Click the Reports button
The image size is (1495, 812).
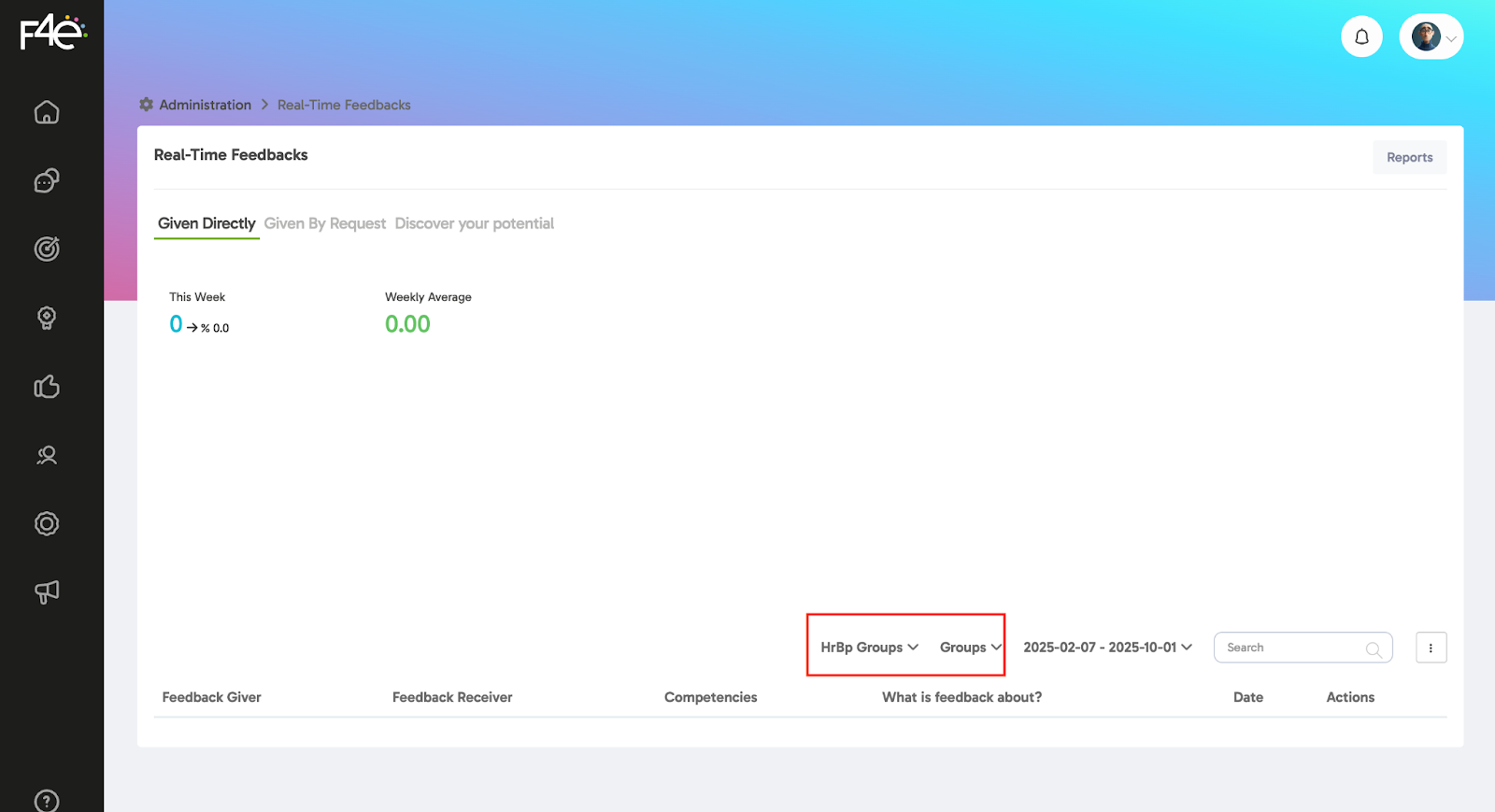tap(1409, 157)
